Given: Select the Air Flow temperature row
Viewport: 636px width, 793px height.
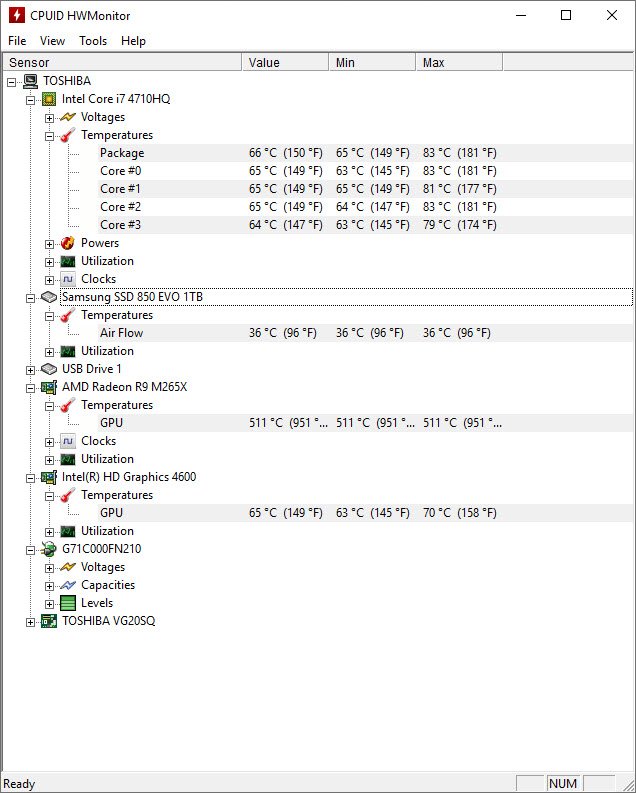Looking at the screenshot, I should pyautogui.click(x=122, y=333).
